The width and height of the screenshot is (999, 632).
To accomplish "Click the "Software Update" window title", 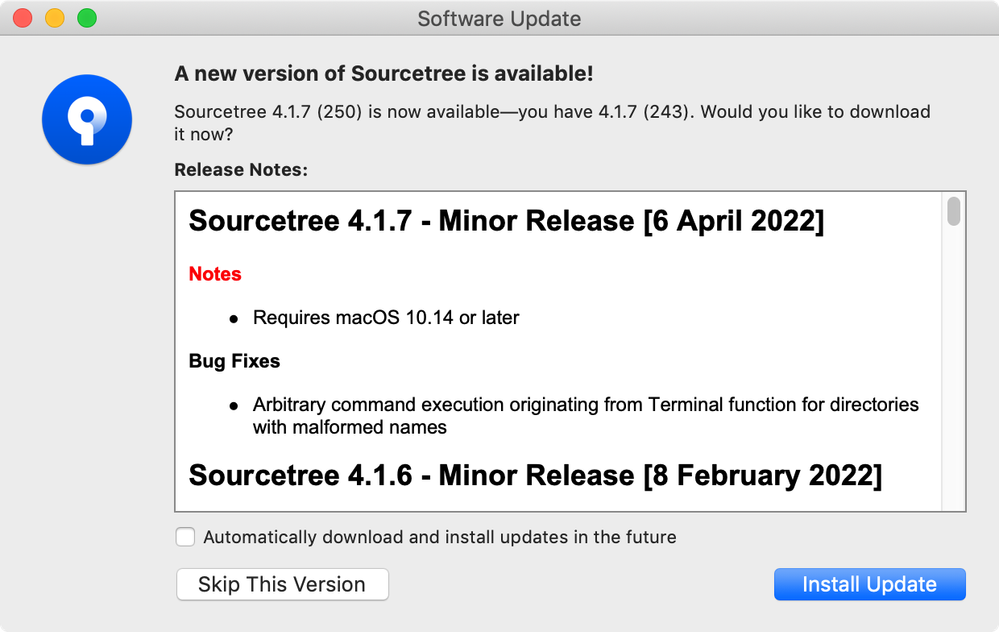I will click(x=500, y=19).
